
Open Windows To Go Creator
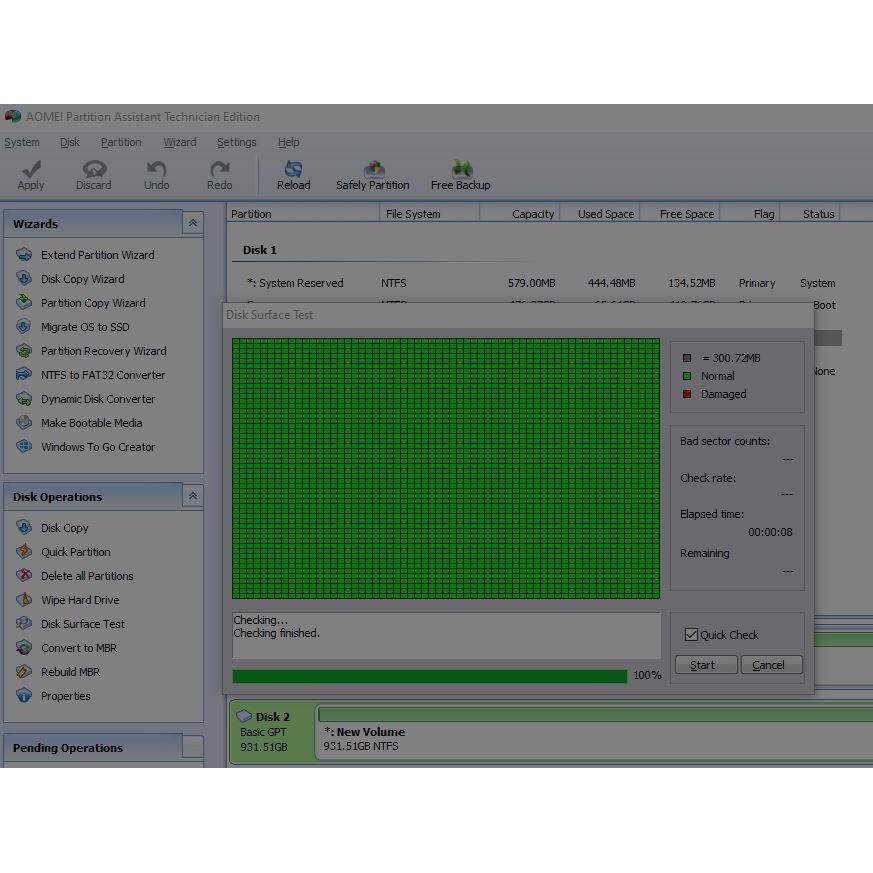coord(86,447)
